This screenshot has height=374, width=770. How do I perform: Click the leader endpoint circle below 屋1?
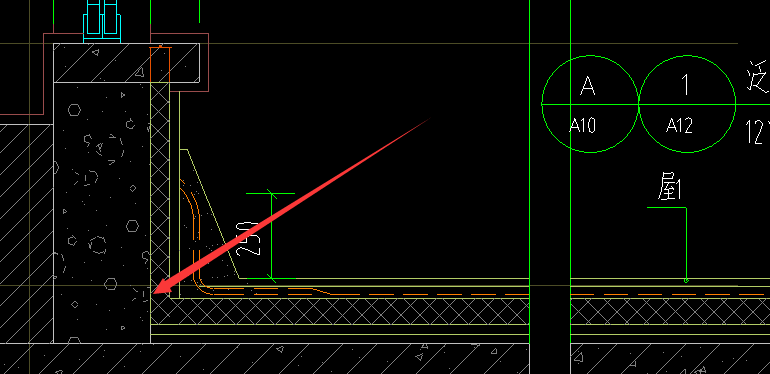pos(686,281)
